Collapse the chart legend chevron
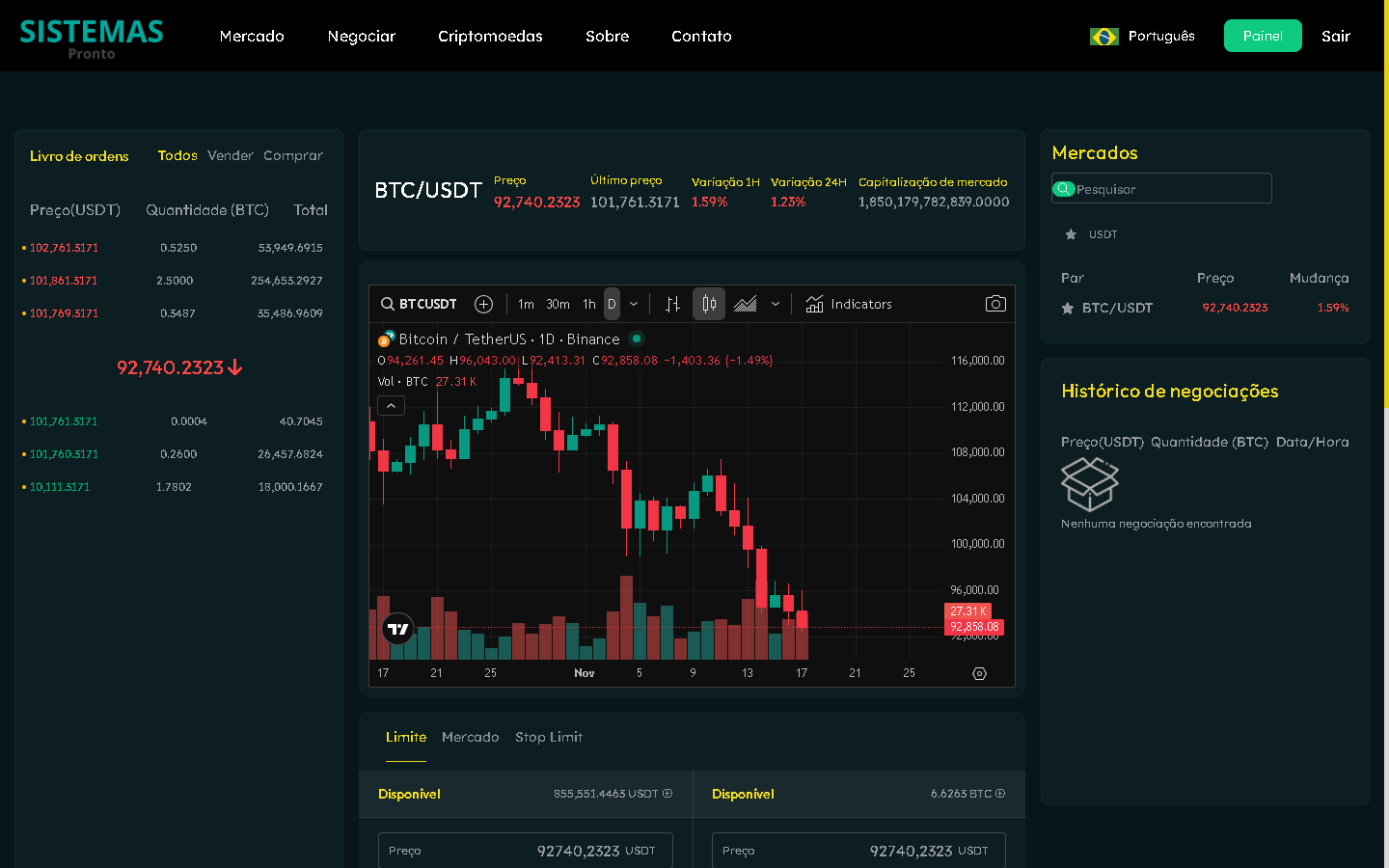 [391, 406]
